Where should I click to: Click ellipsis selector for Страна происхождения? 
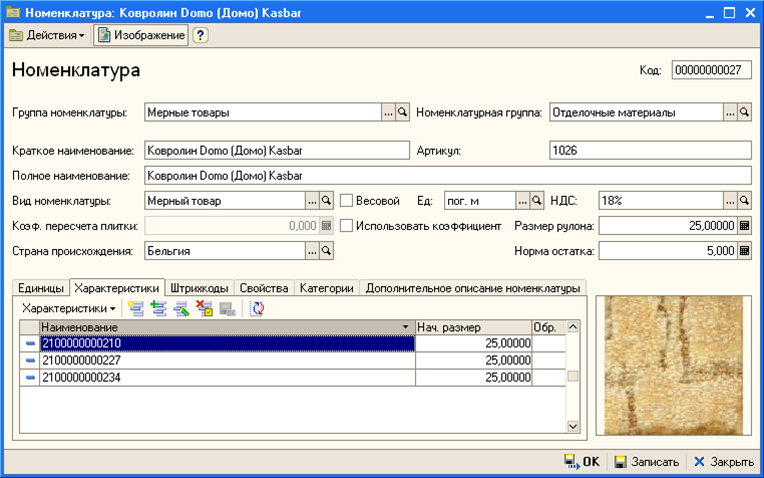[312, 251]
